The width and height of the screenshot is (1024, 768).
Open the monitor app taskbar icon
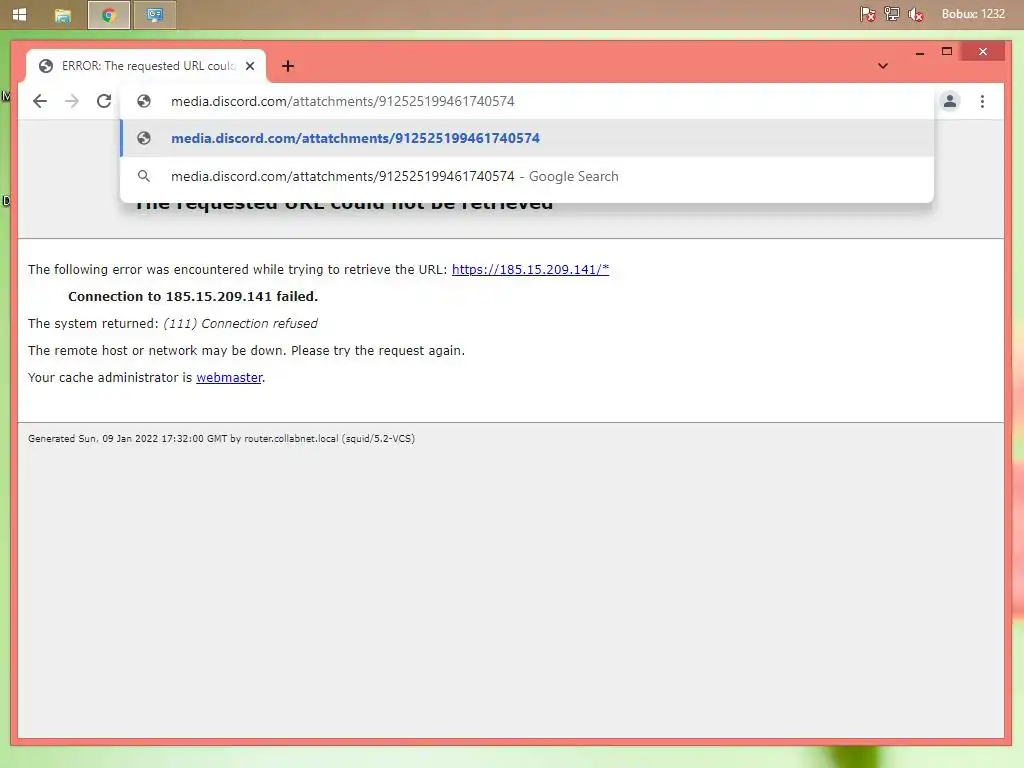pos(155,15)
